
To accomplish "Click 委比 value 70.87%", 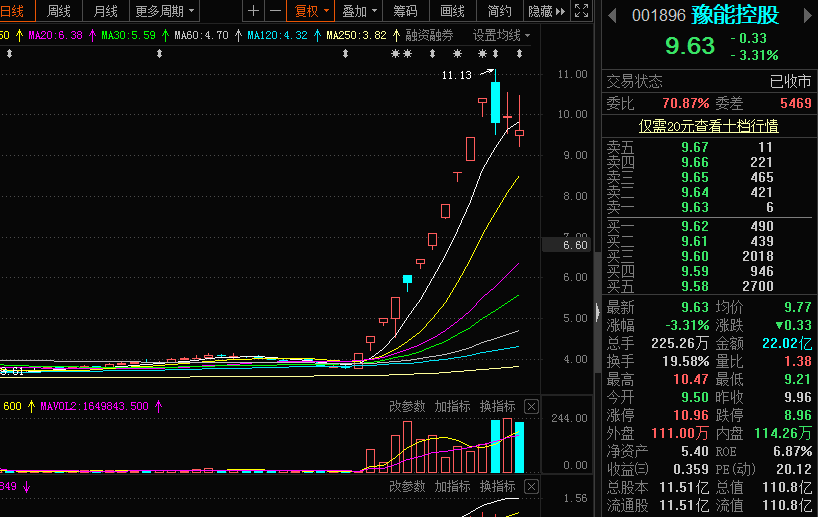I will coord(685,103).
